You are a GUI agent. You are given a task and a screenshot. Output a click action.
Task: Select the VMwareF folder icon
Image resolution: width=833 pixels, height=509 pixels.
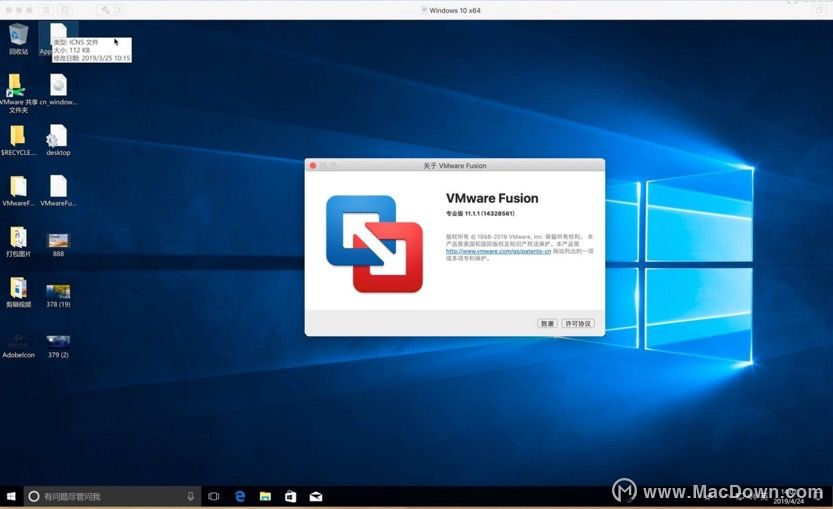coord(18,191)
